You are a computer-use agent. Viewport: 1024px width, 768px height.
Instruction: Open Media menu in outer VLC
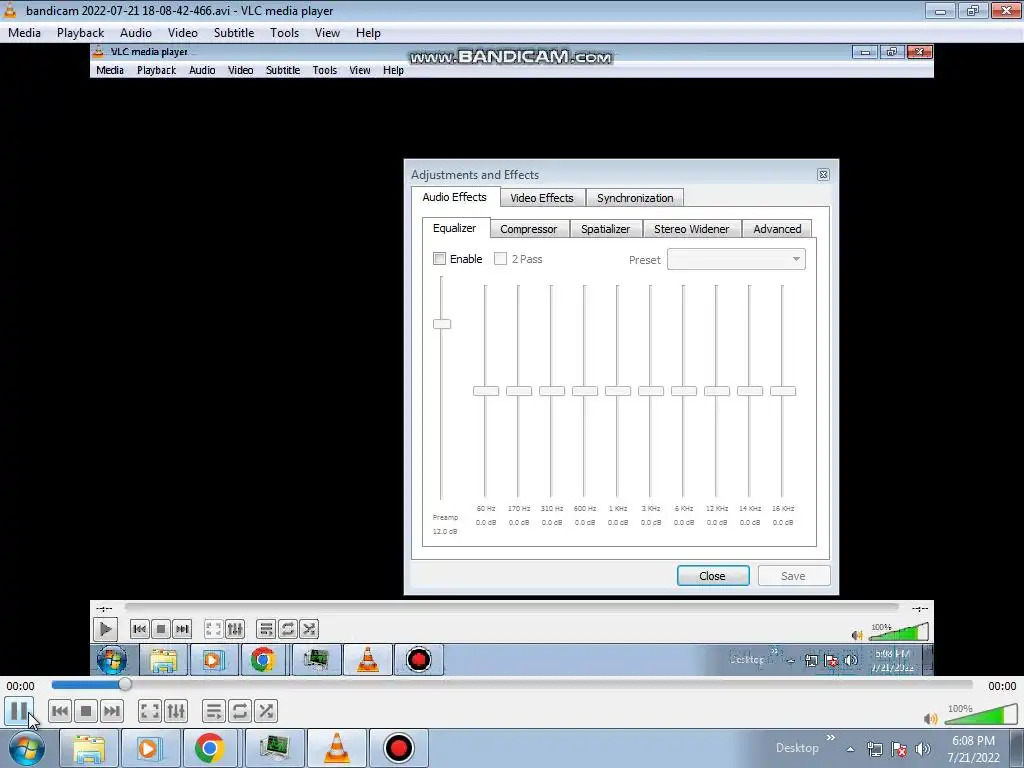(x=24, y=33)
